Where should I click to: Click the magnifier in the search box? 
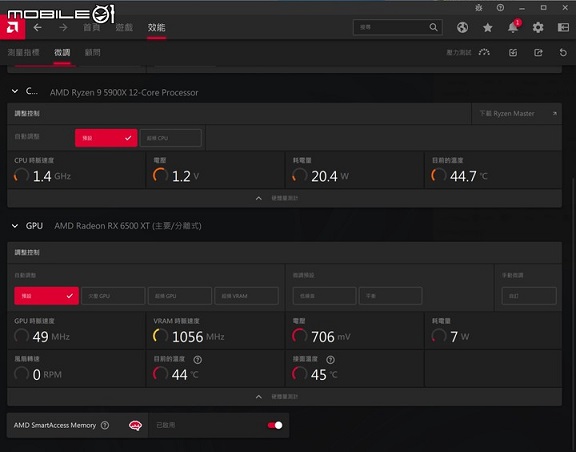point(433,27)
